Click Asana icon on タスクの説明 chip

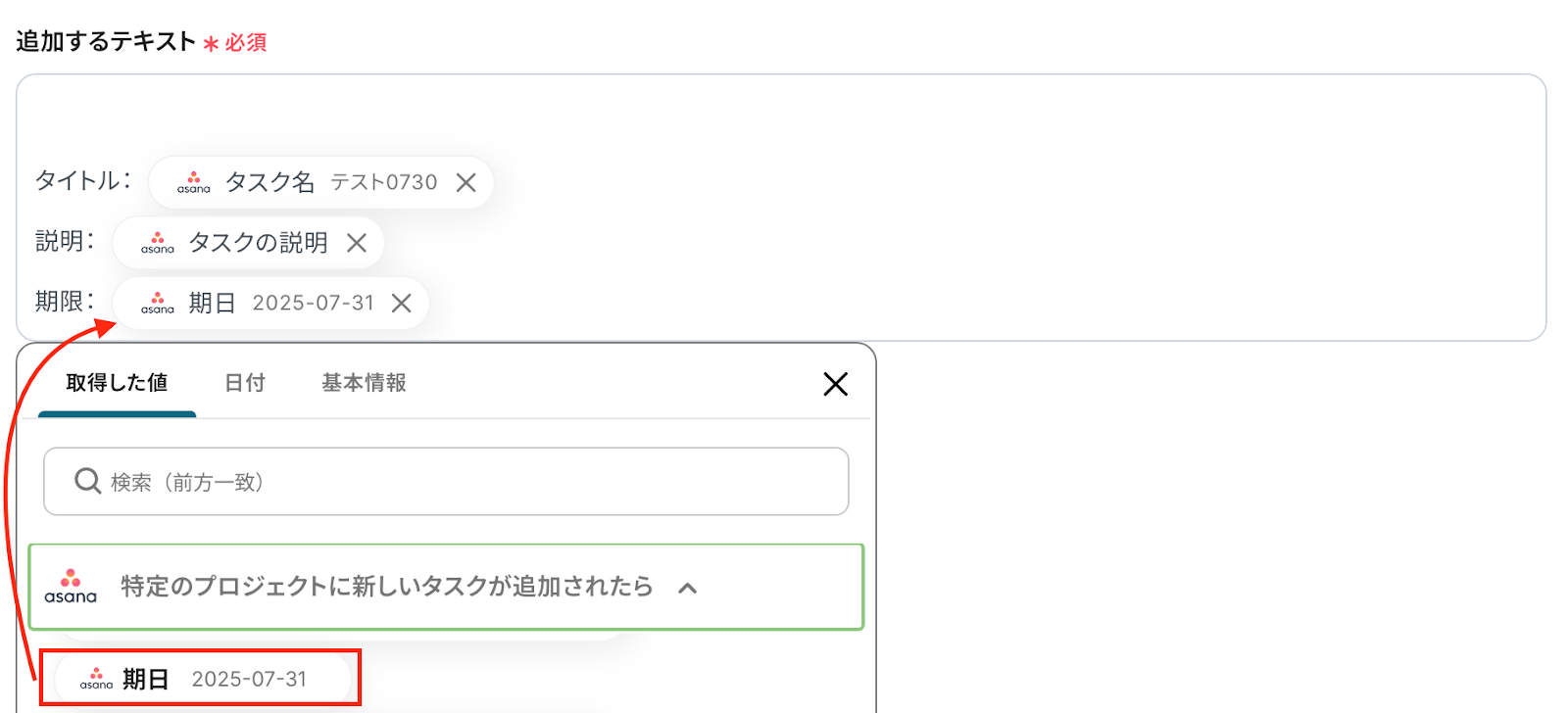[158, 243]
